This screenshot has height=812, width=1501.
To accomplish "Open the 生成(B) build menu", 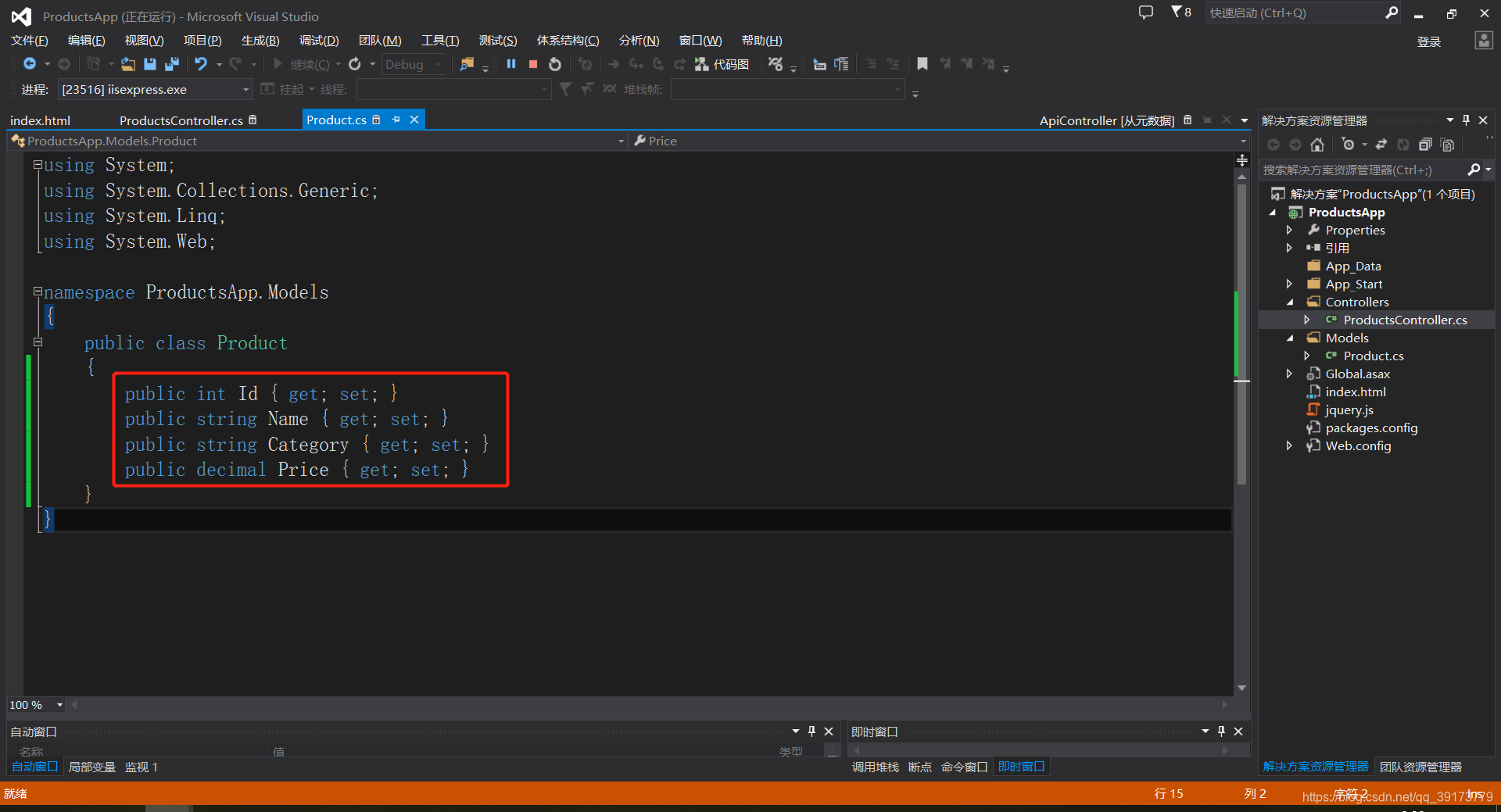I will [260, 41].
